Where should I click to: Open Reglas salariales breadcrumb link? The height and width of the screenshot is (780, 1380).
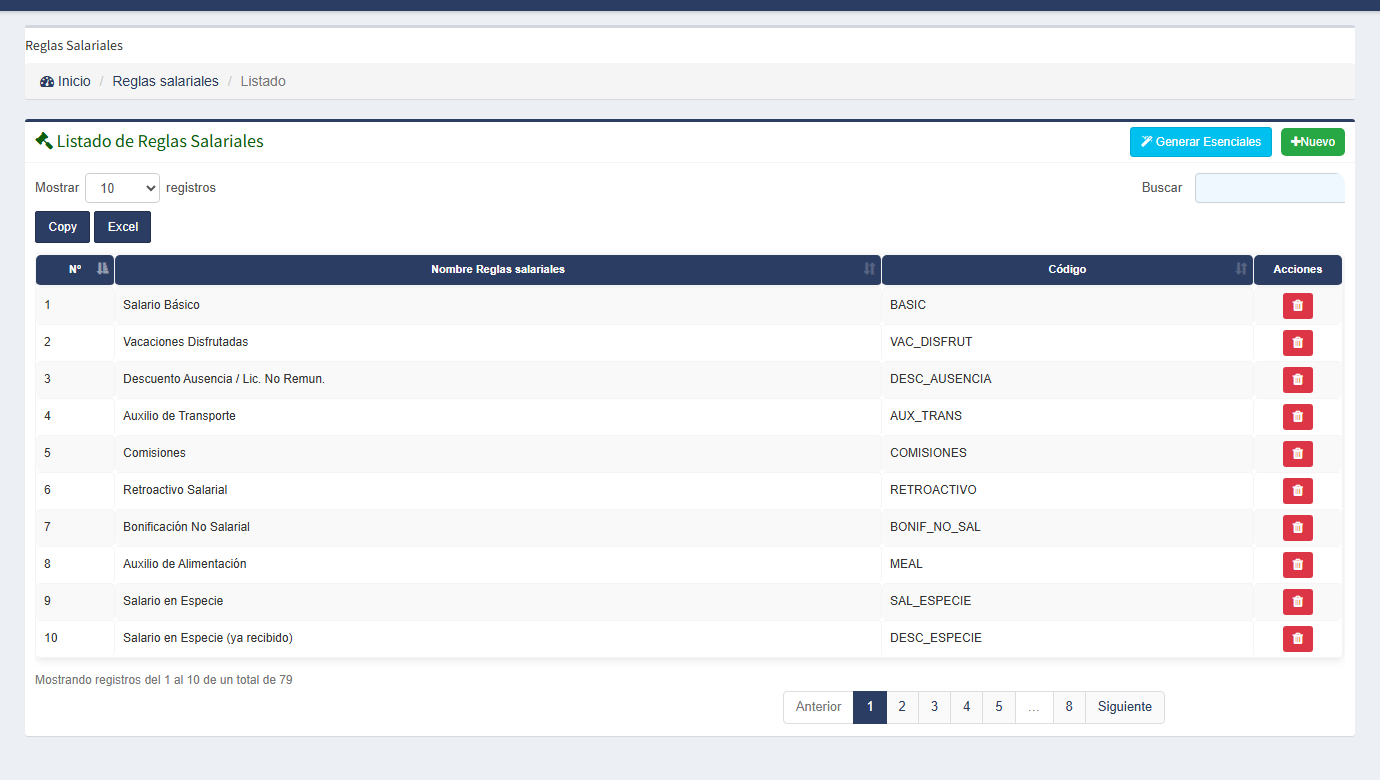pyautogui.click(x=165, y=81)
